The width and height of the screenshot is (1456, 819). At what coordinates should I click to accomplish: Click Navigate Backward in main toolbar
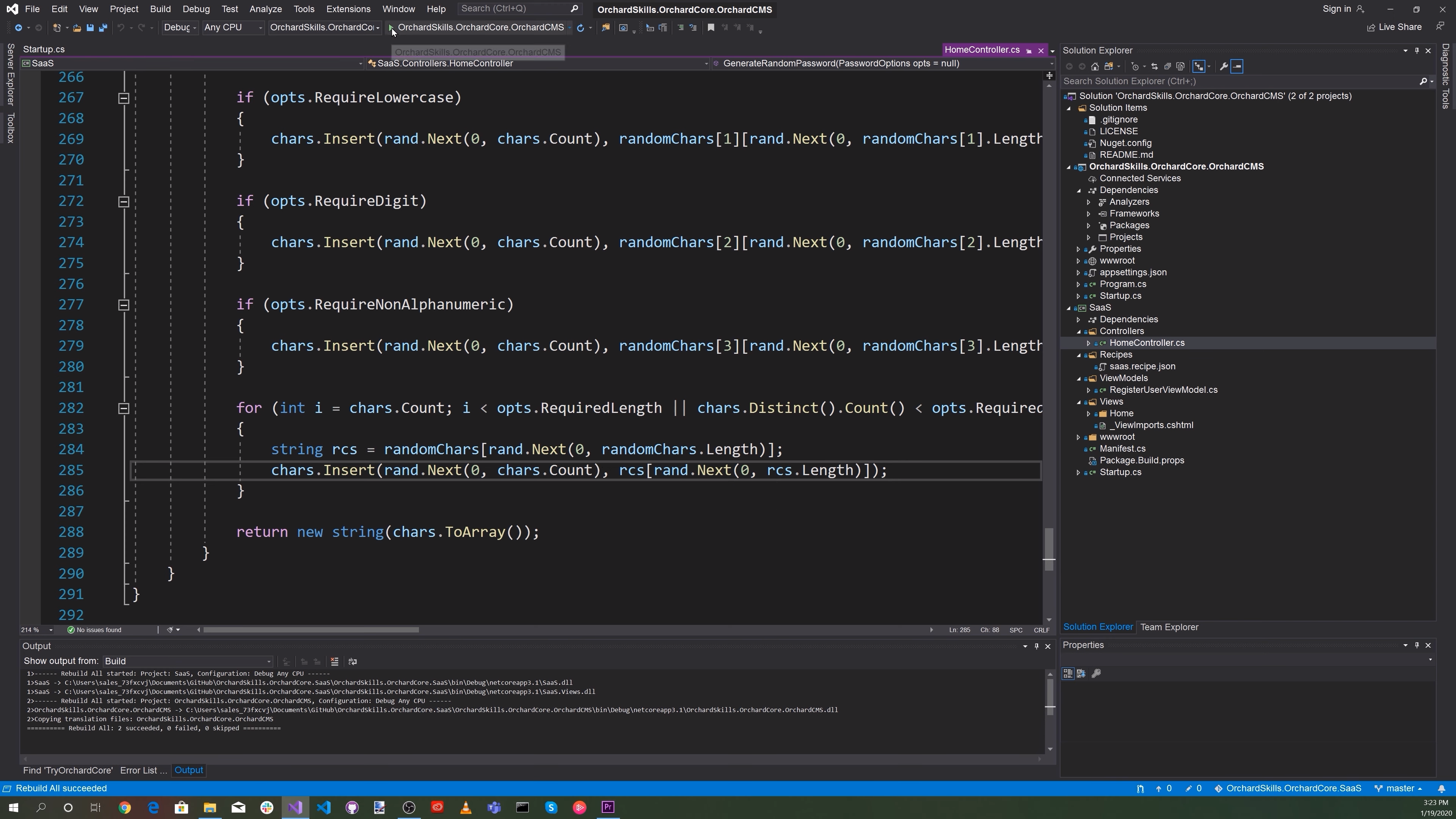18,28
